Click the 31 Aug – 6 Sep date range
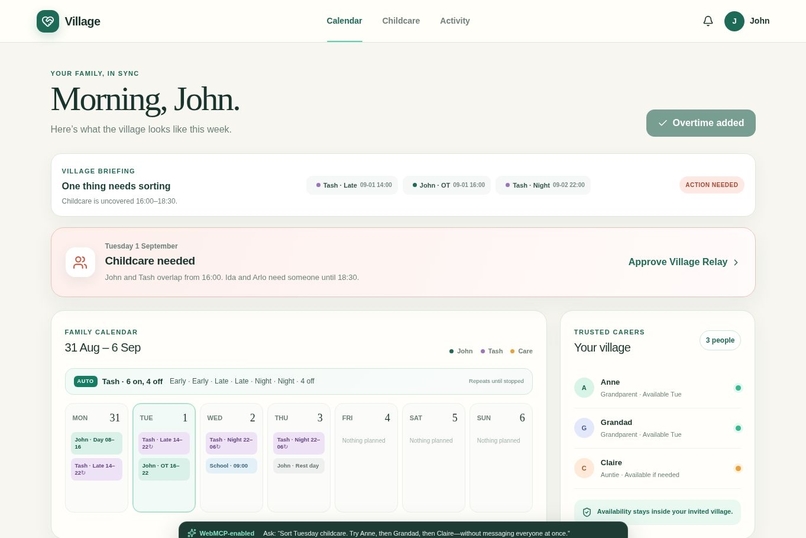Viewport: 806px width, 538px height. [x=103, y=347]
